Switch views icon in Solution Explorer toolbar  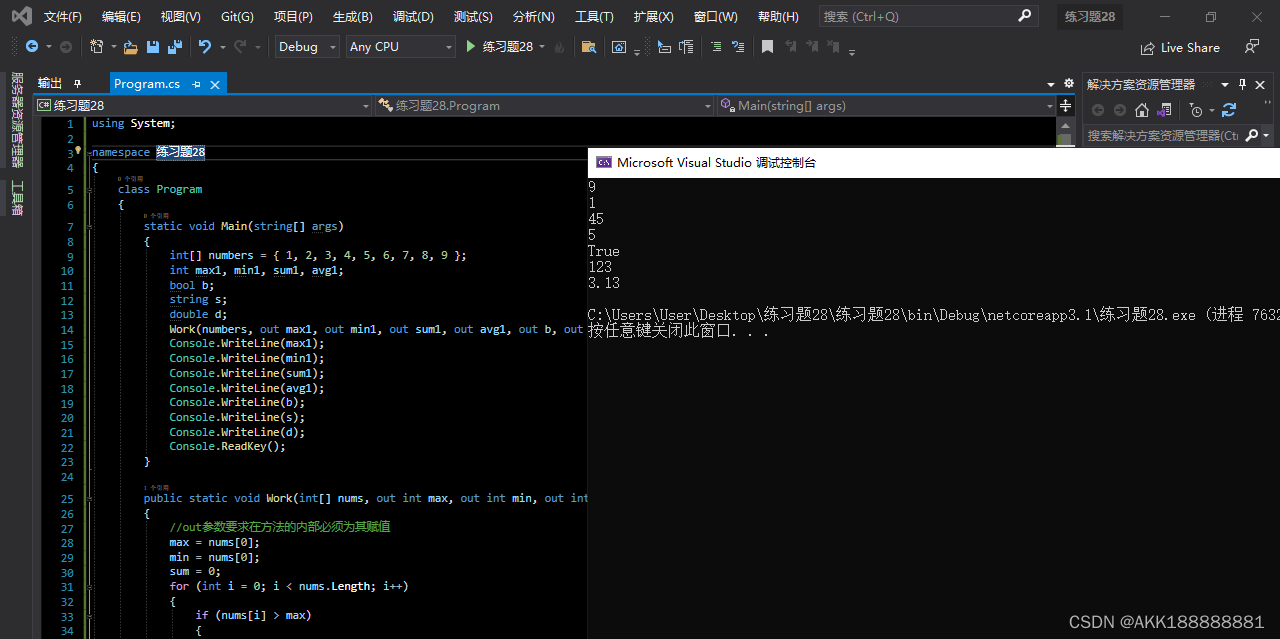pos(1164,110)
